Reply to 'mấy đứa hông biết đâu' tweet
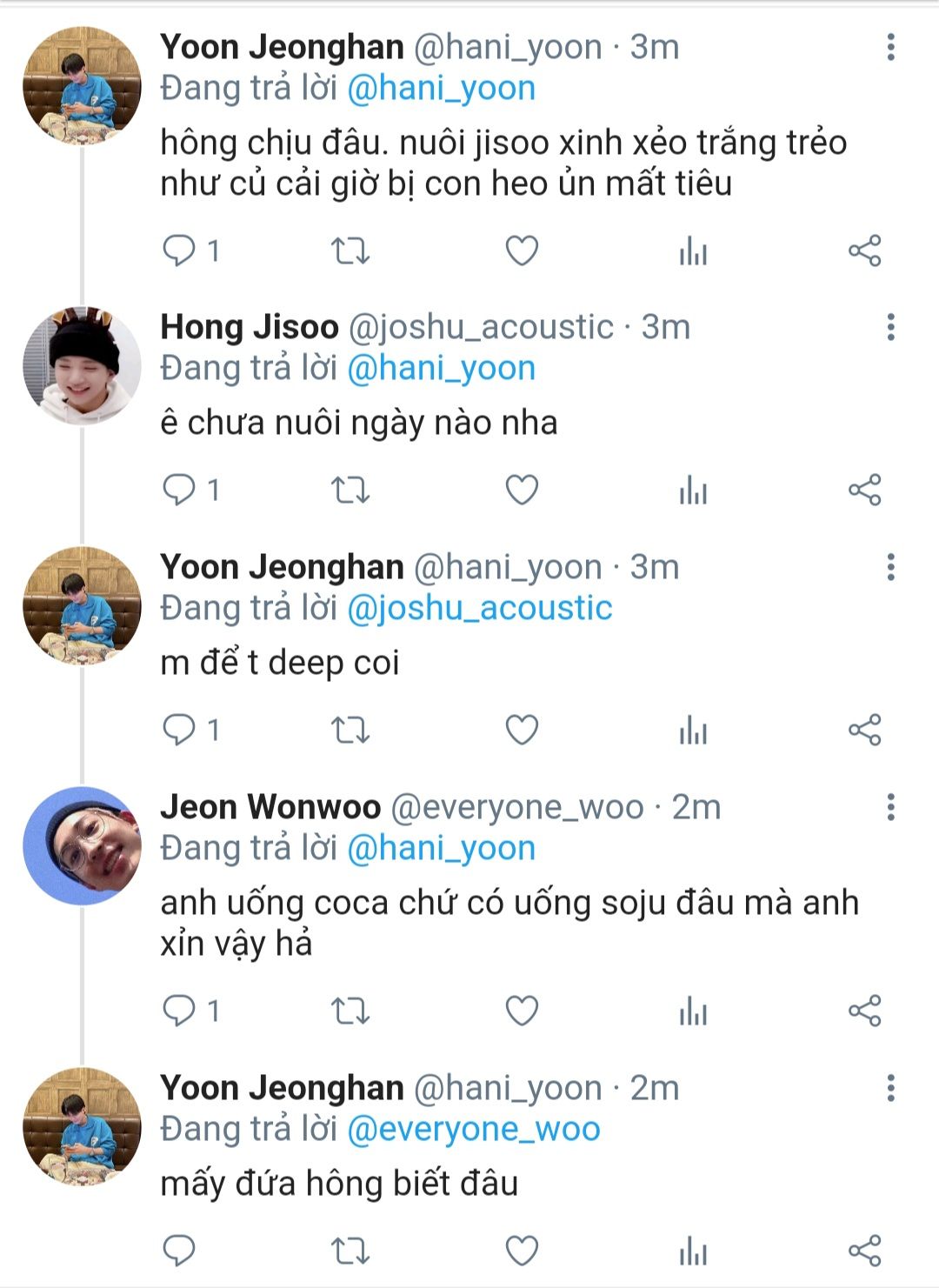 coord(180,1251)
